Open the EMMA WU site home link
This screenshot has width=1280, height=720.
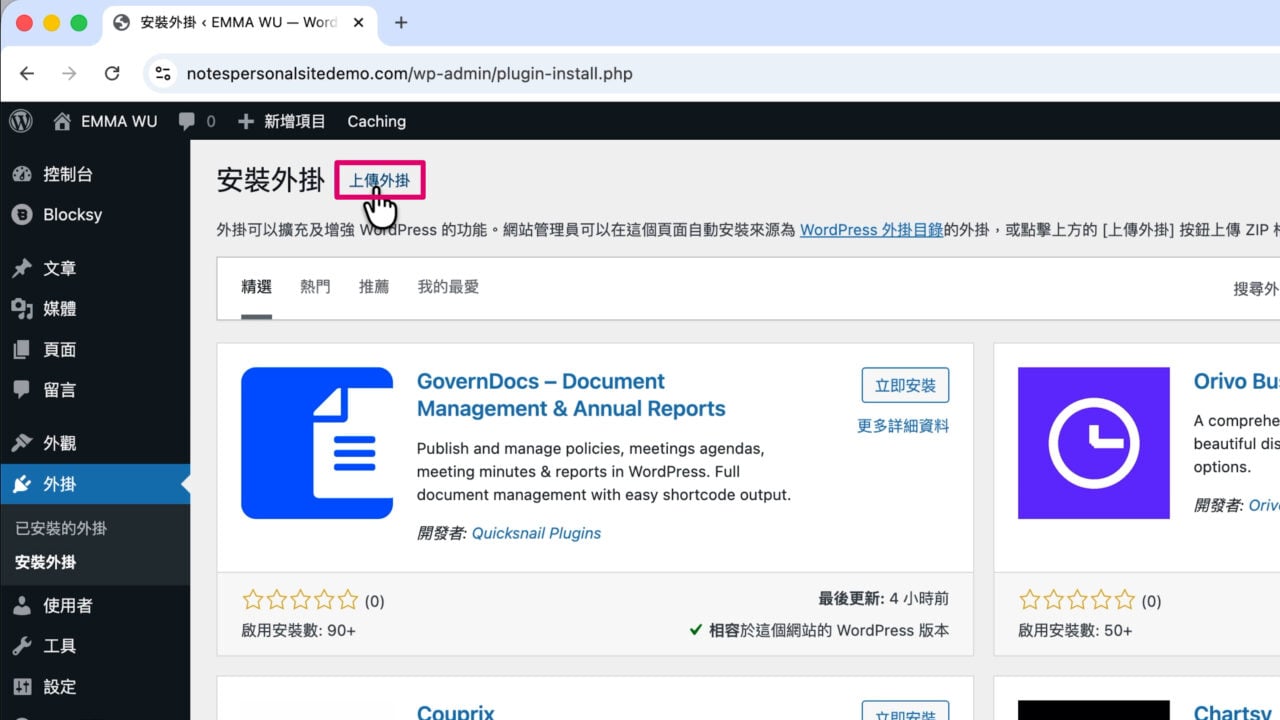click(x=105, y=121)
